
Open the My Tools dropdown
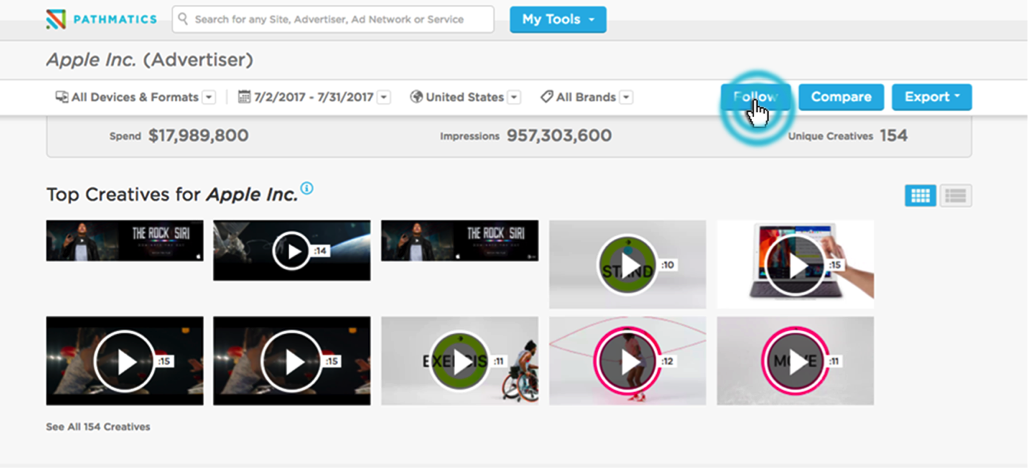pos(558,20)
